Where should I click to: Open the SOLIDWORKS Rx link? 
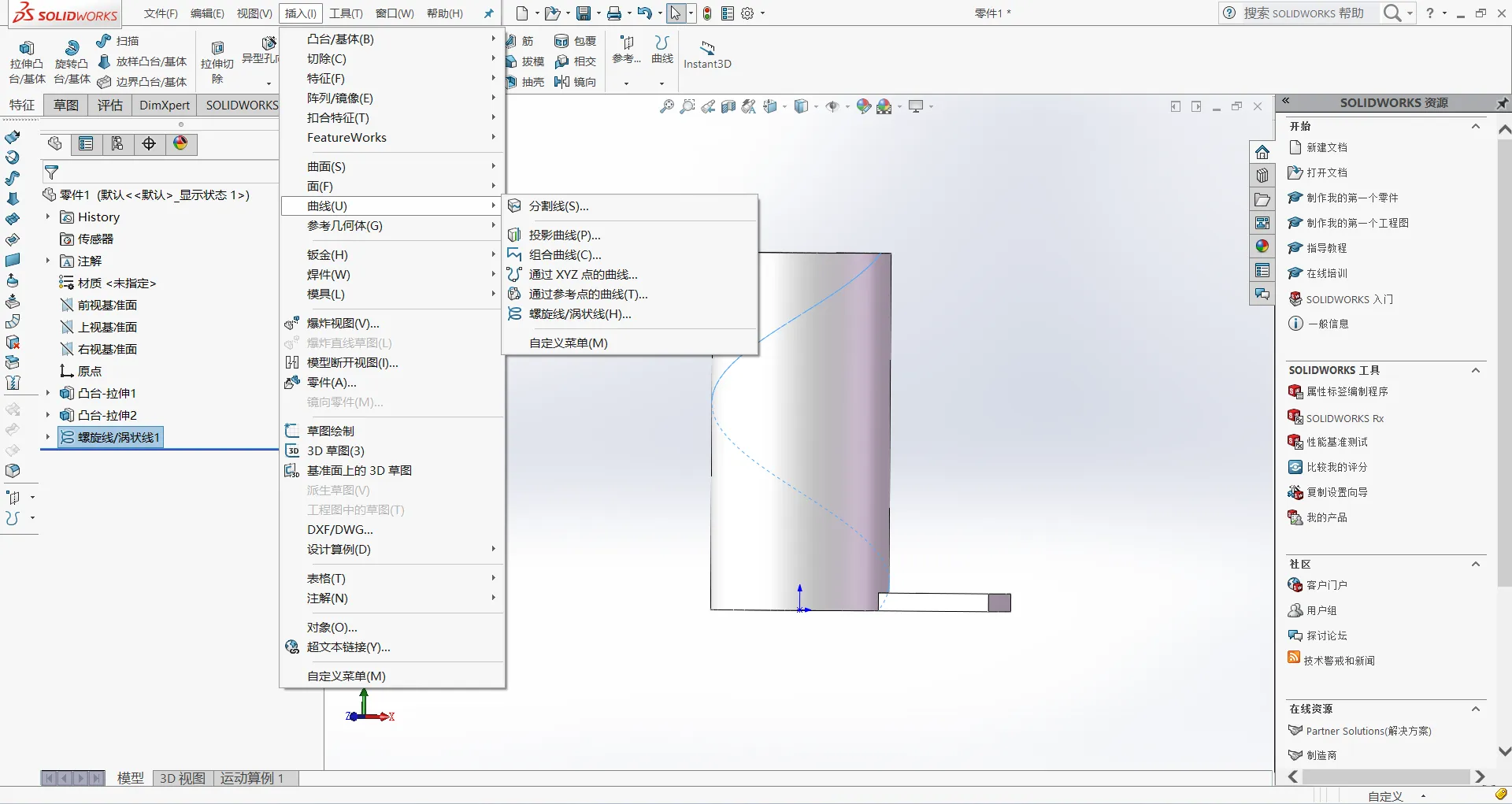(1345, 418)
